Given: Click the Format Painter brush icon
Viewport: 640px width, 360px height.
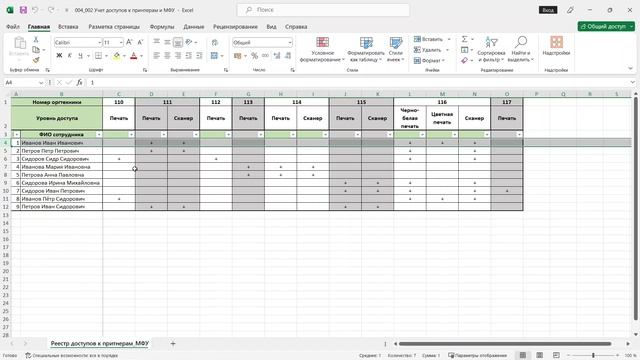Looking at the screenshot, I should coord(36,60).
